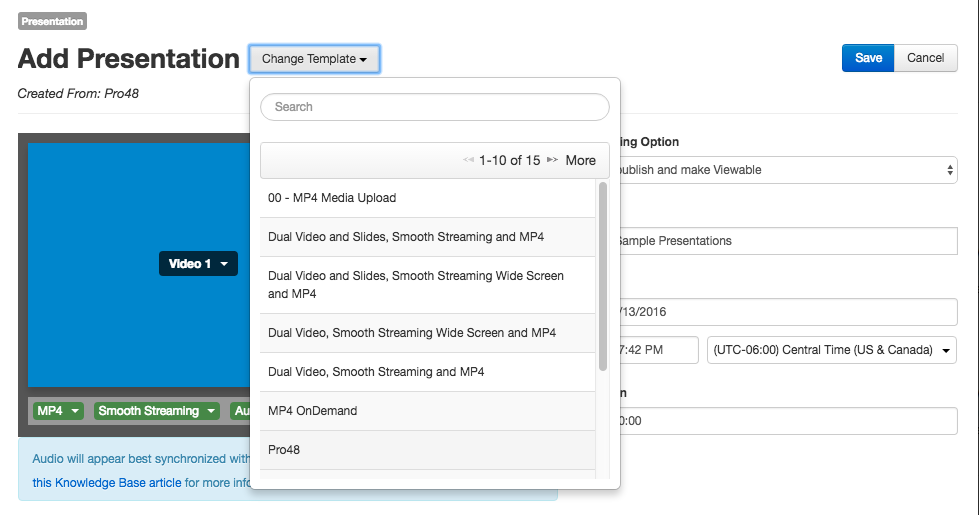Go to next page arrow in template list
Viewport: 979px width, 515px height.
tap(552, 160)
